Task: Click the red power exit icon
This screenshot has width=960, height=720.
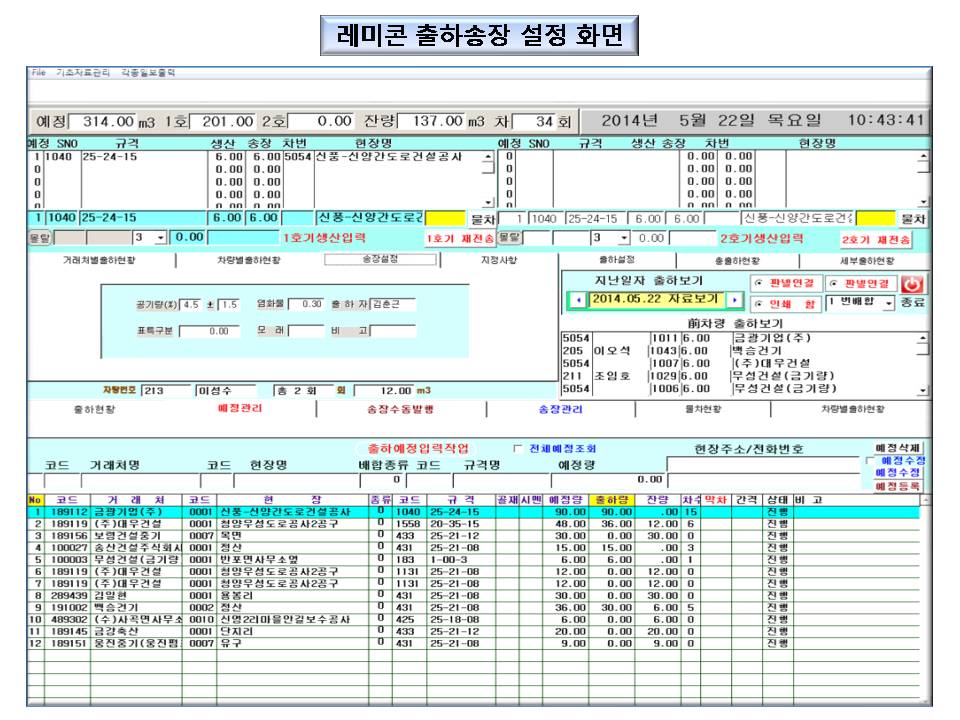Action: coord(912,284)
